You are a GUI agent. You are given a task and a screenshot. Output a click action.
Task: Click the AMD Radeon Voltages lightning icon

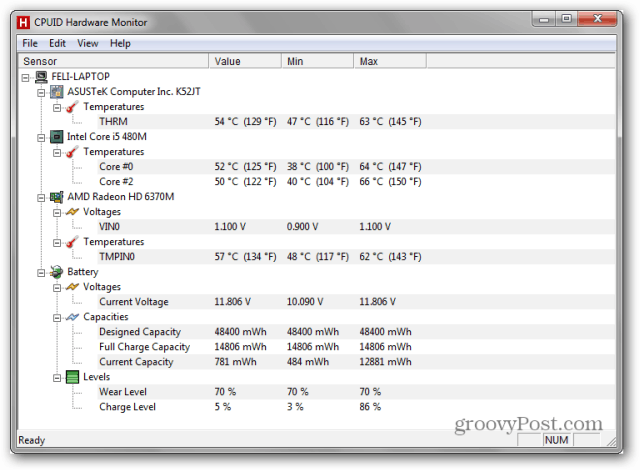pyautogui.click(x=72, y=212)
